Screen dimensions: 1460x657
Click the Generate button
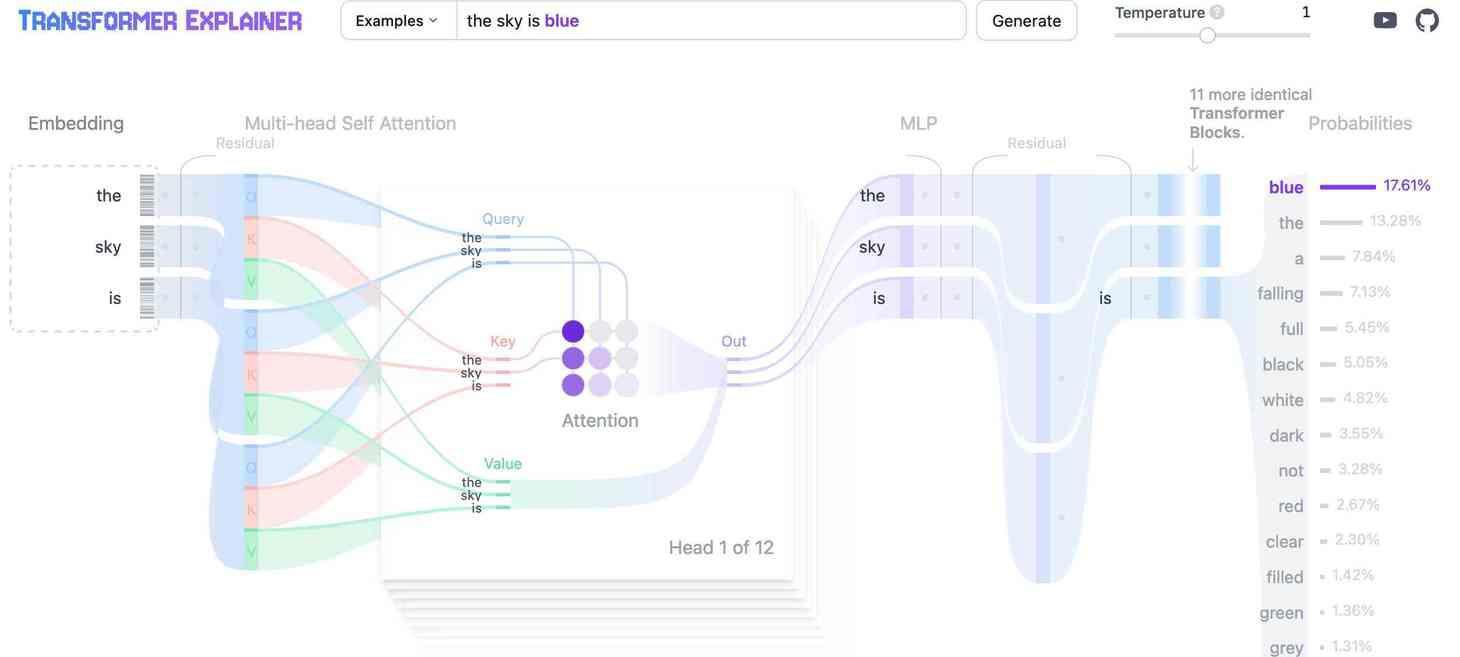[1027, 20]
